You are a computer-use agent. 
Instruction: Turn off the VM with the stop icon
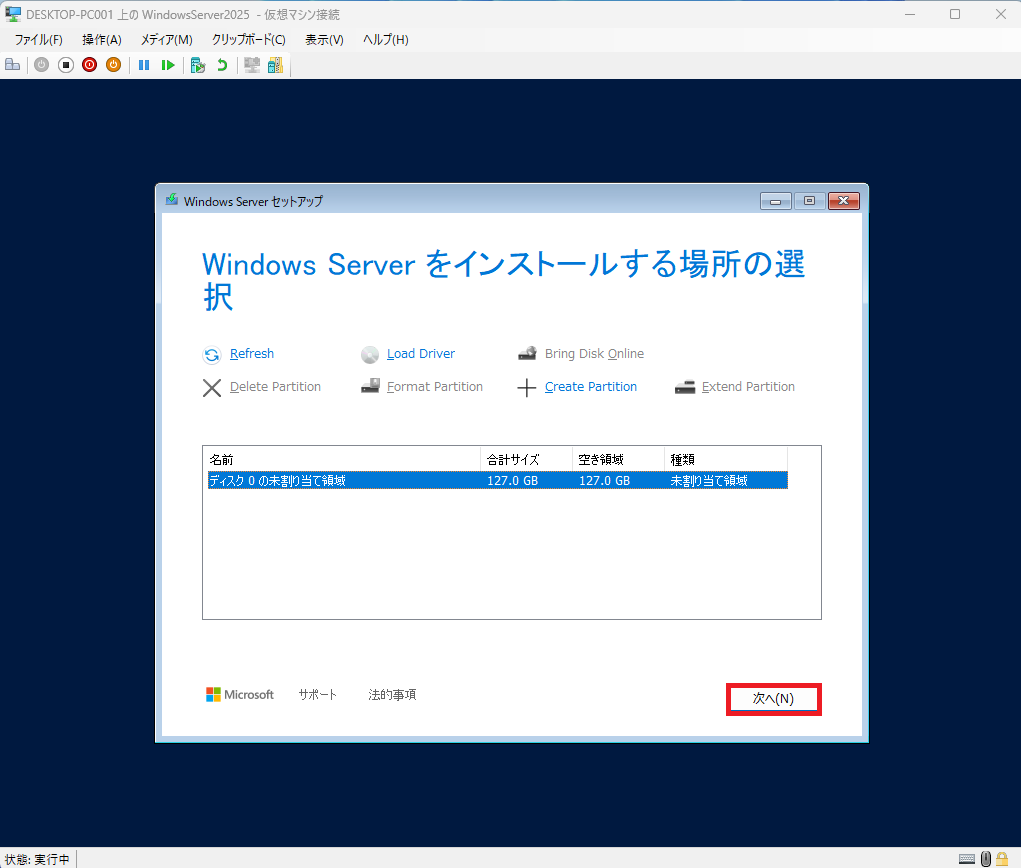pyautogui.click(x=66, y=65)
